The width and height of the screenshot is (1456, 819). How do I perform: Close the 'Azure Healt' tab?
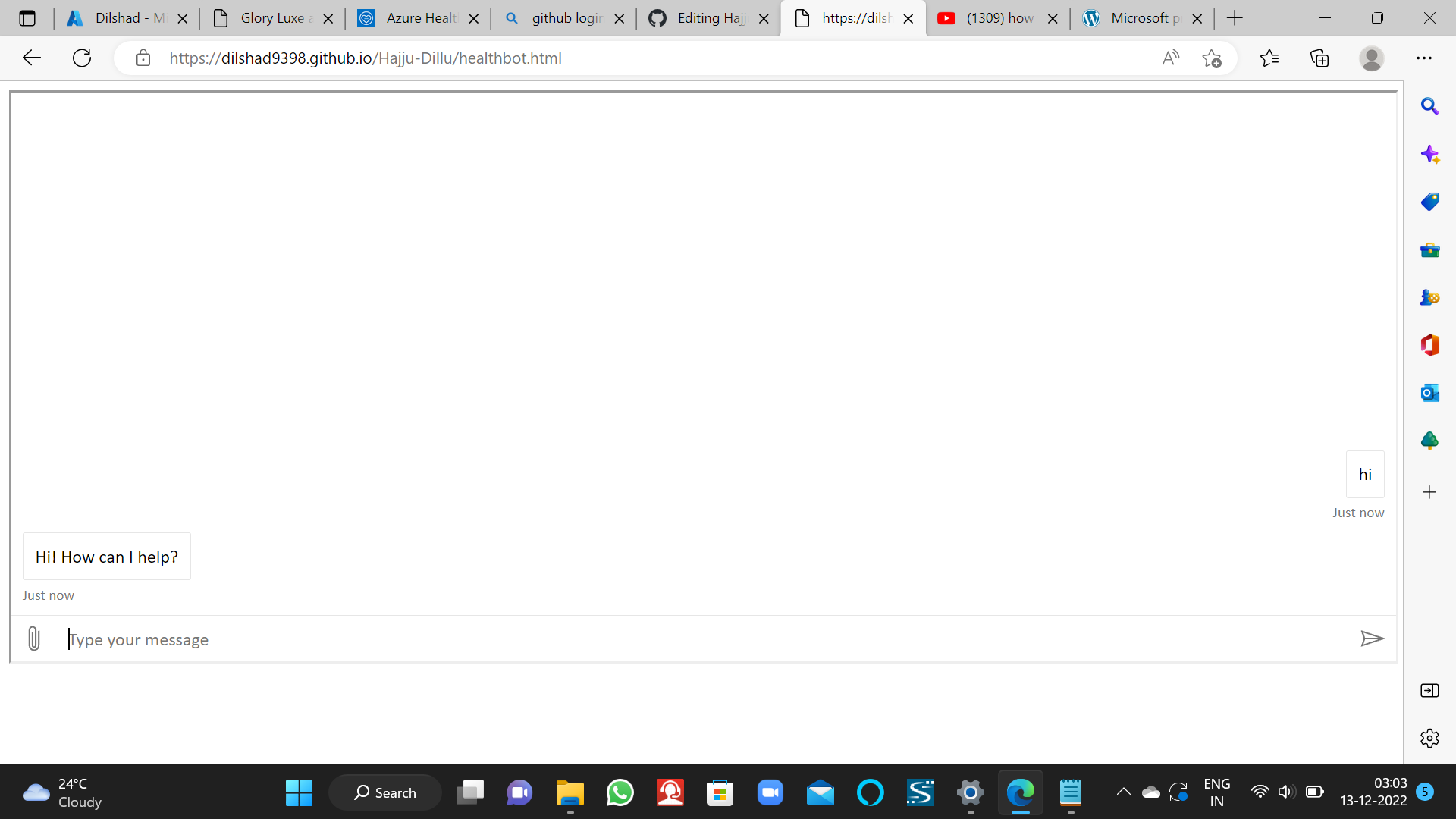(474, 19)
